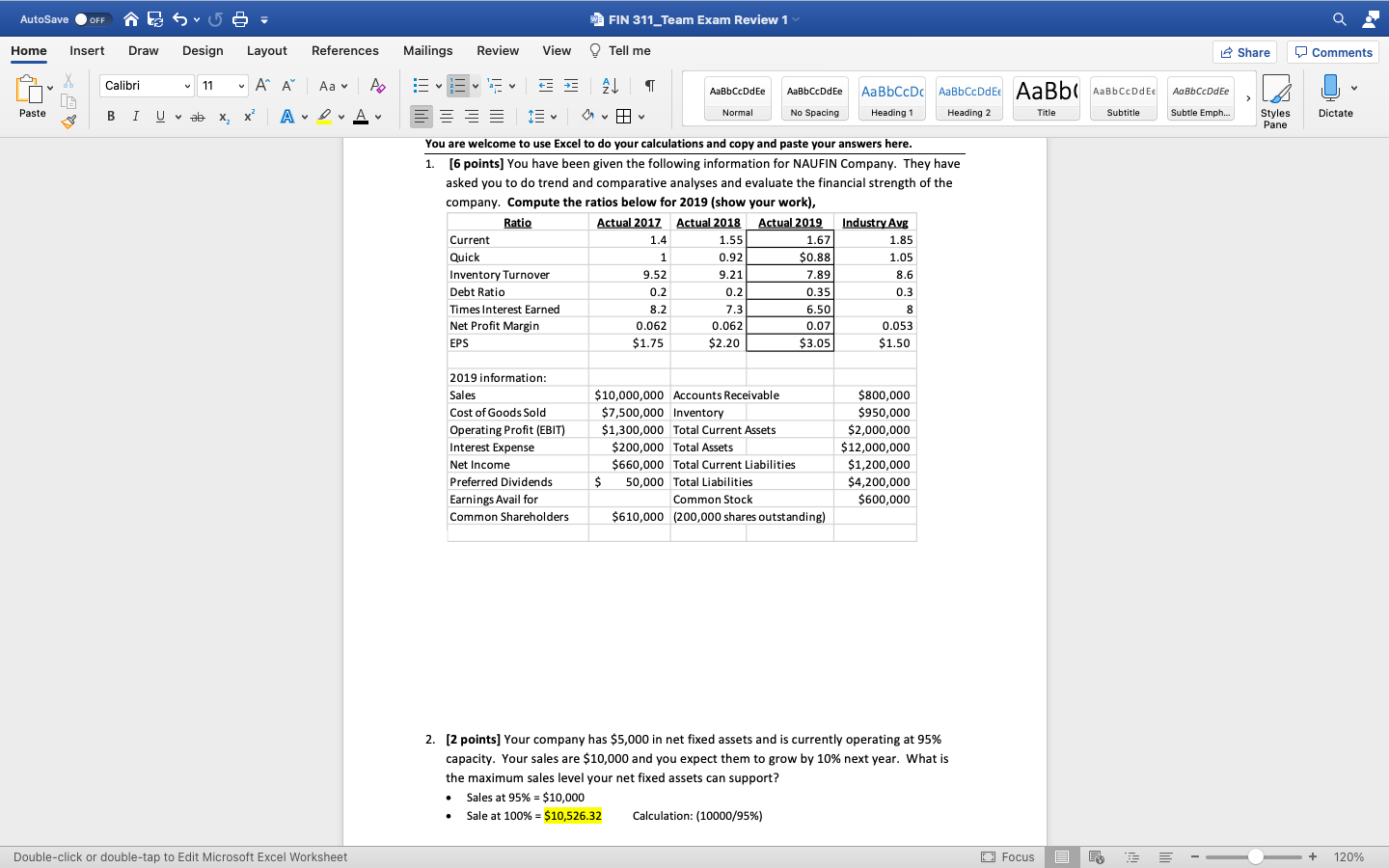Switch to the References tab
This screenshot has width=1389, height=868.
344,50
